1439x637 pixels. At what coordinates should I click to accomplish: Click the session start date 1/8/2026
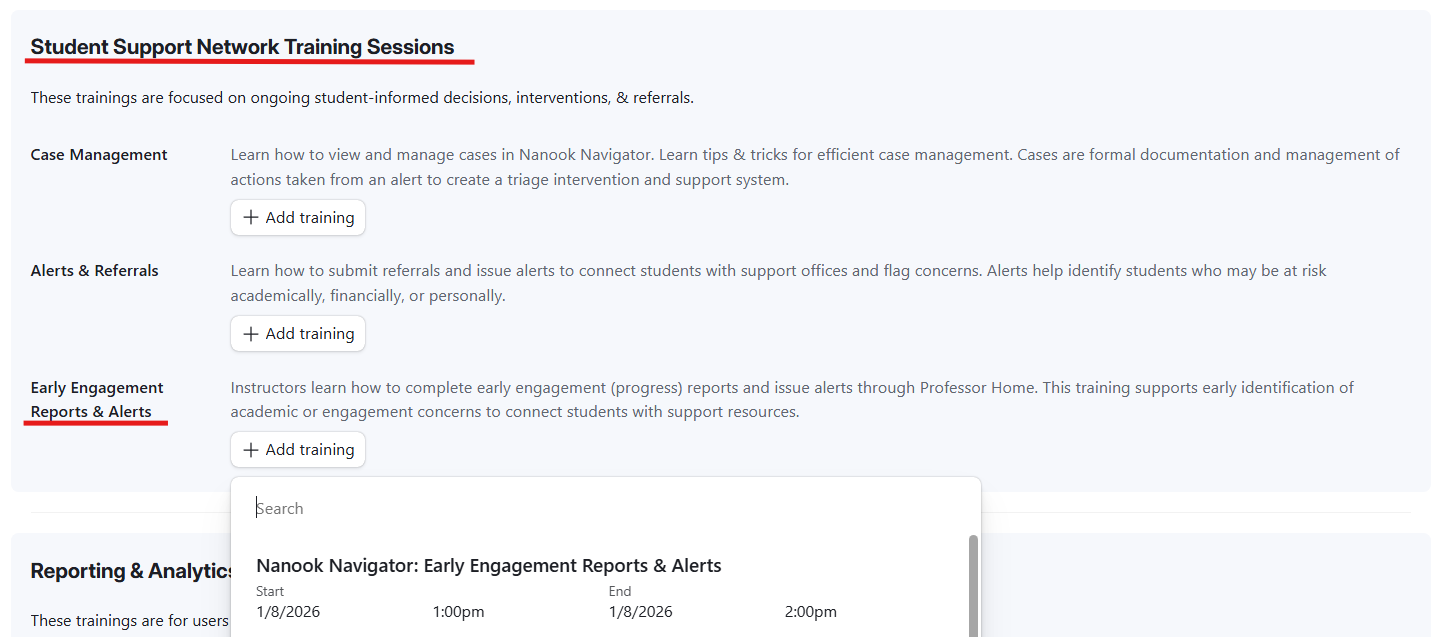(288, 612)
